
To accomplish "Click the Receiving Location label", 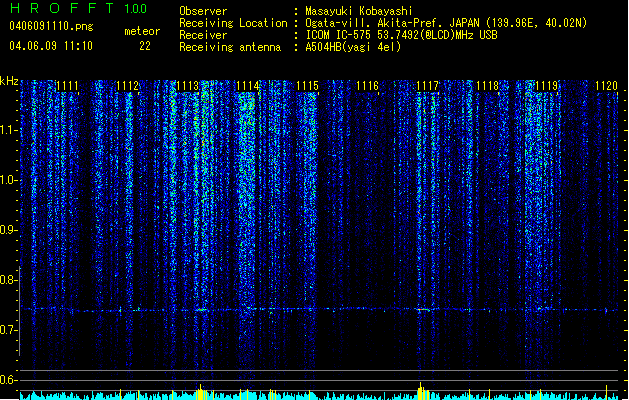I will (233, 23).
